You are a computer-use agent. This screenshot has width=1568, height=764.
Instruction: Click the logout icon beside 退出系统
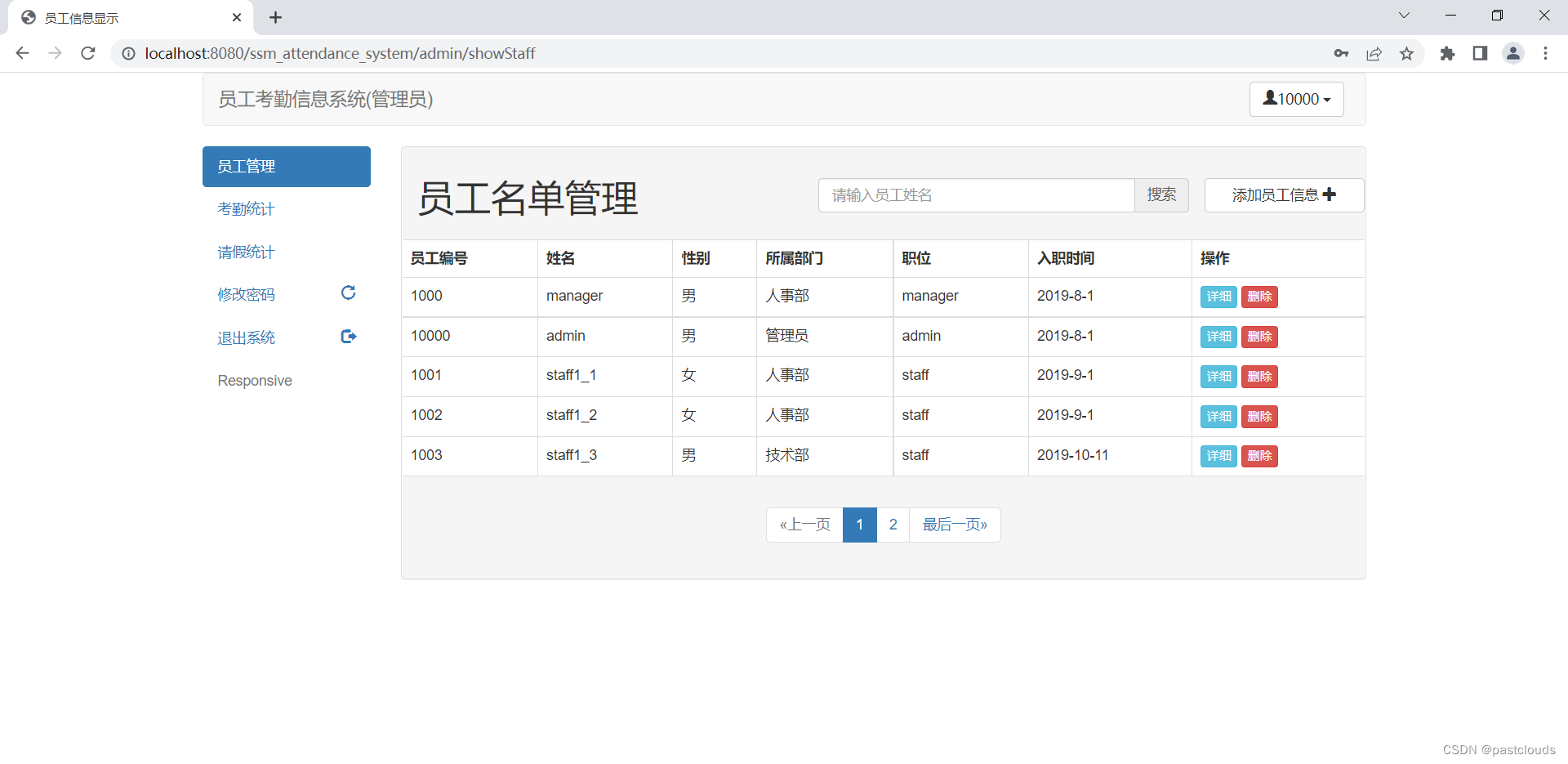pos(348,336)
